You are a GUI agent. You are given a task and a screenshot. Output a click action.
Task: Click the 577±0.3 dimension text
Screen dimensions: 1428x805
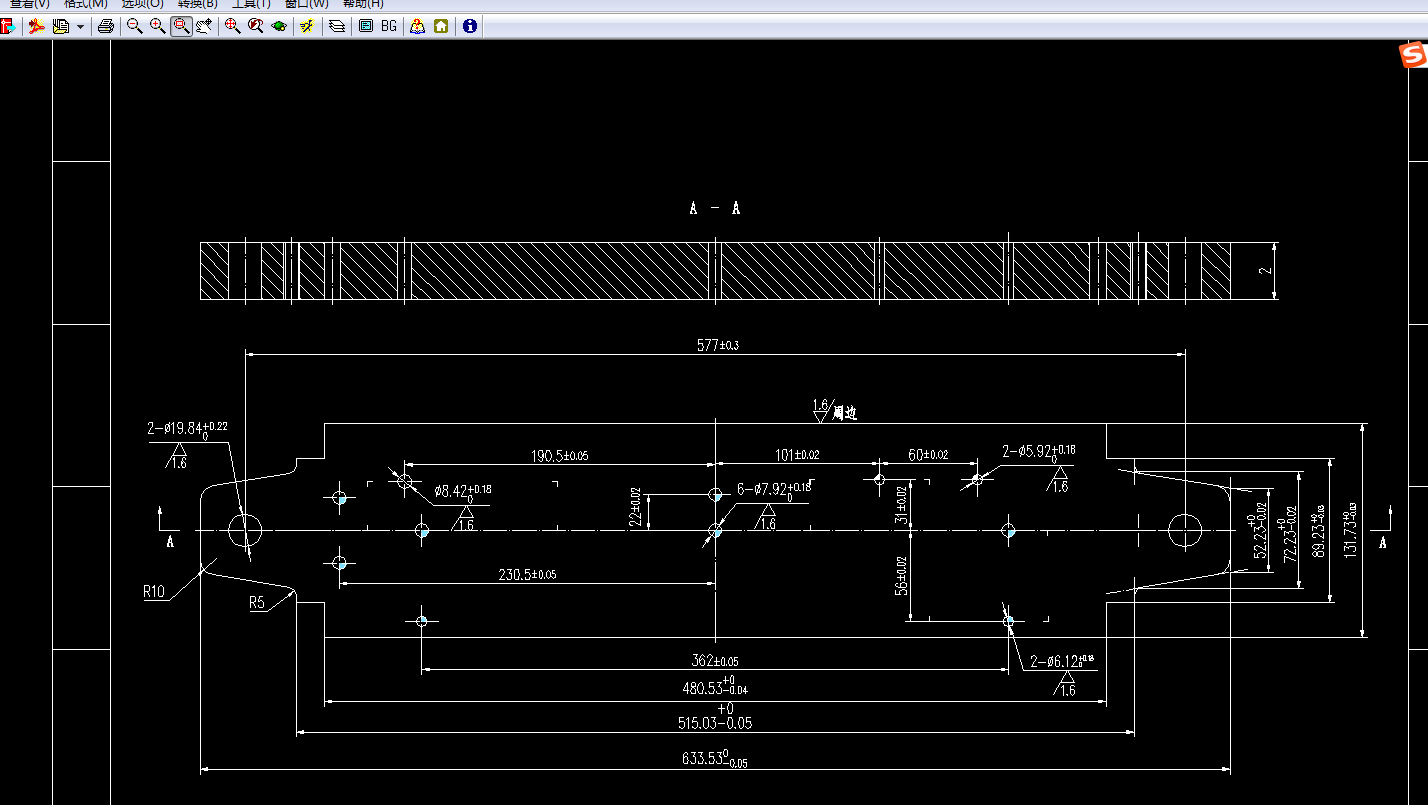tap(718, 345)
